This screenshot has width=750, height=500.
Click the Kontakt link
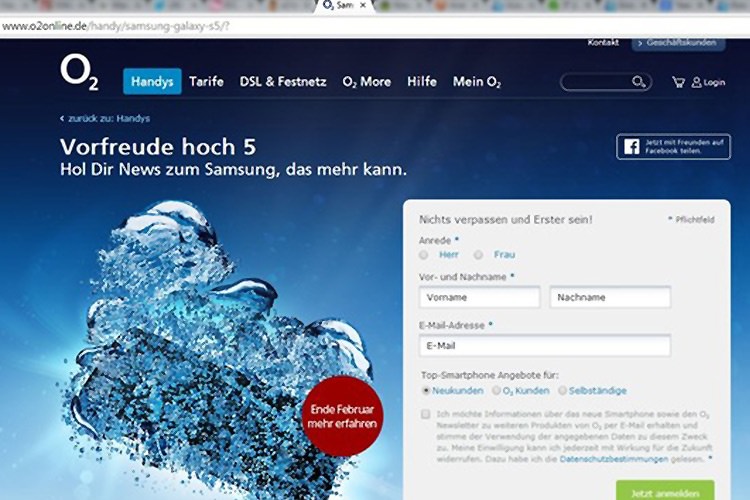[x=603, y=43]
